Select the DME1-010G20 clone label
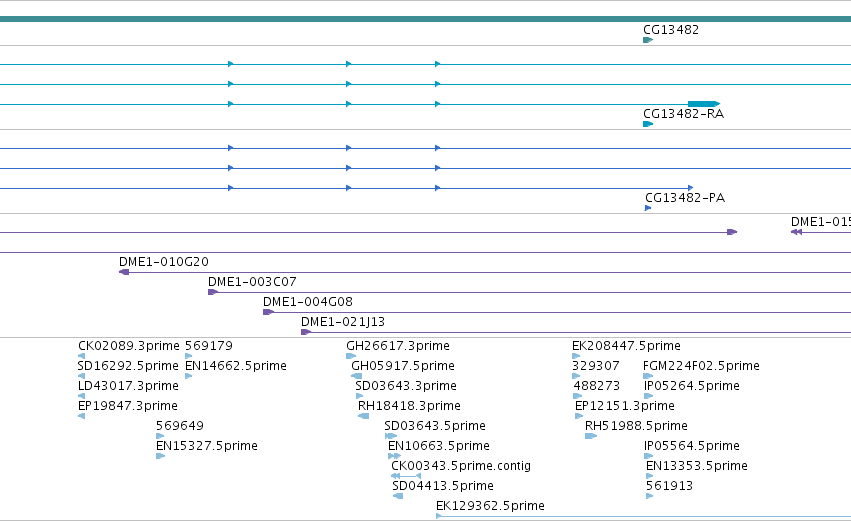 pos(164,262)
